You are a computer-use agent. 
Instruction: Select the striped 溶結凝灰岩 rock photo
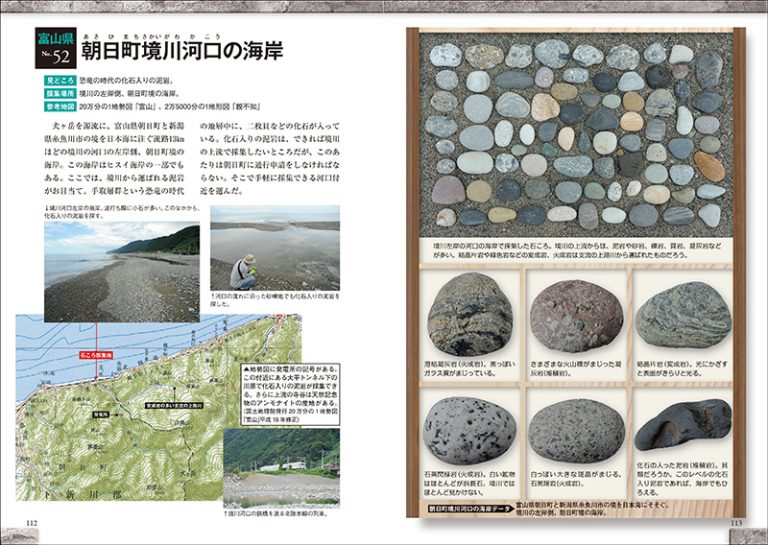point(470,313)
